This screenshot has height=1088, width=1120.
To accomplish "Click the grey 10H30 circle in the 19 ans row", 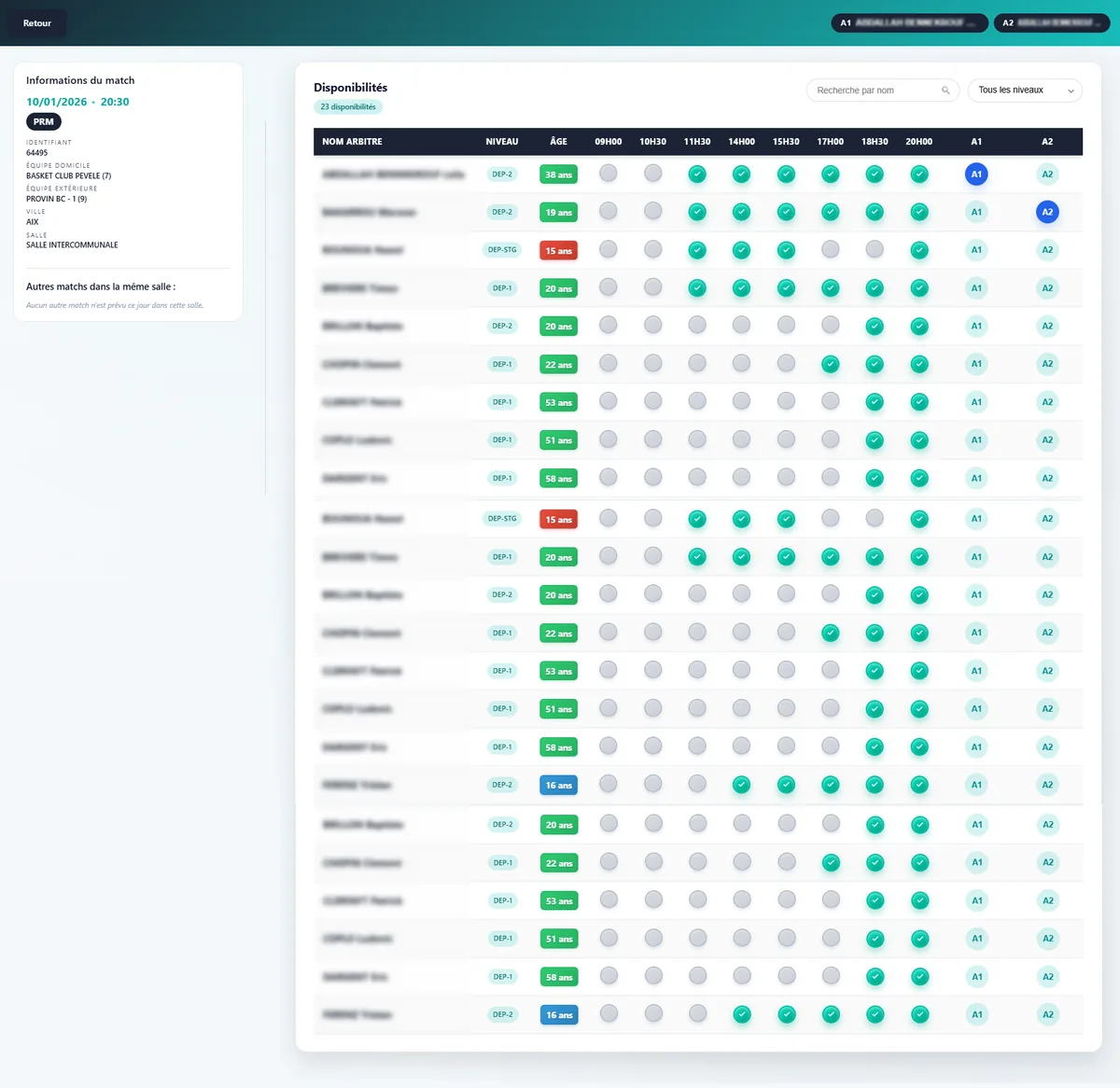I will point(652,212).
